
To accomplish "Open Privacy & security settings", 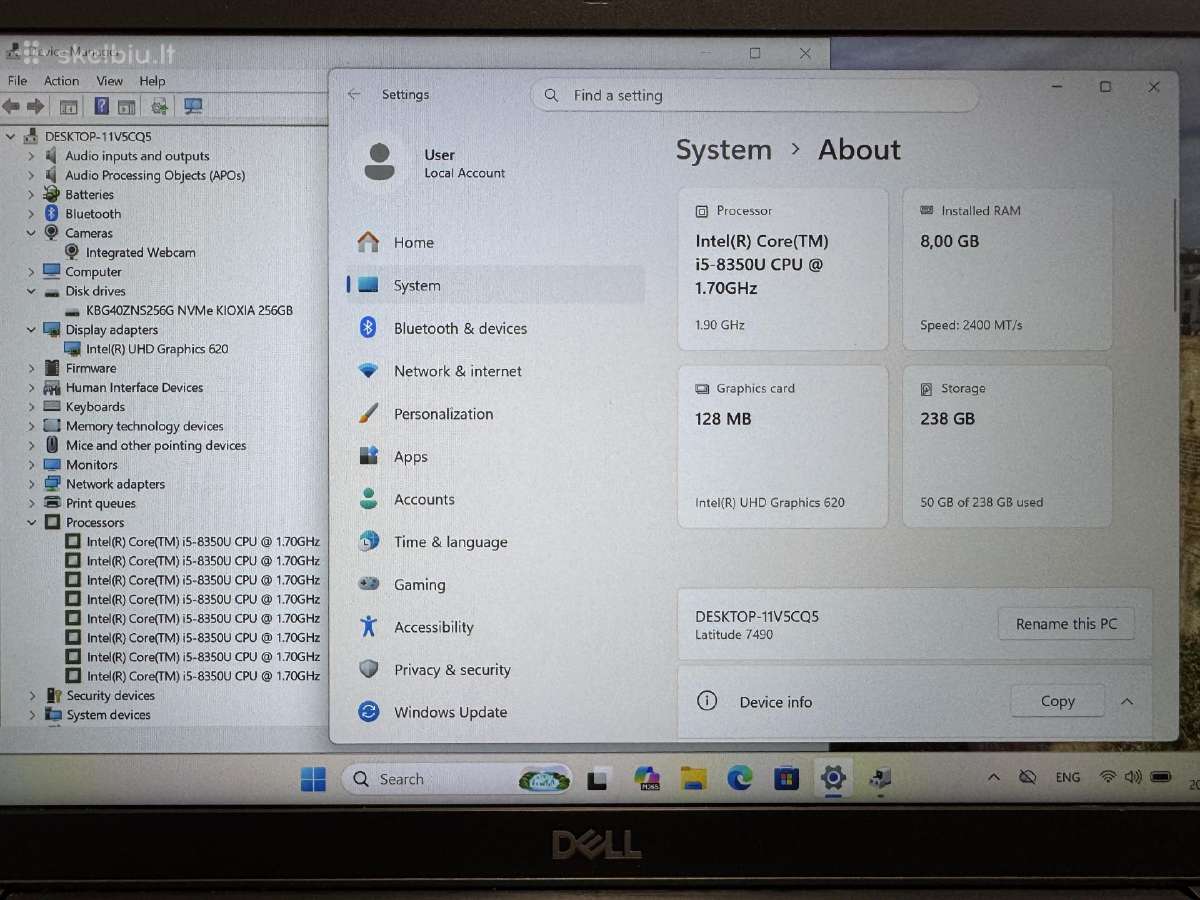I will click(495, 670).
